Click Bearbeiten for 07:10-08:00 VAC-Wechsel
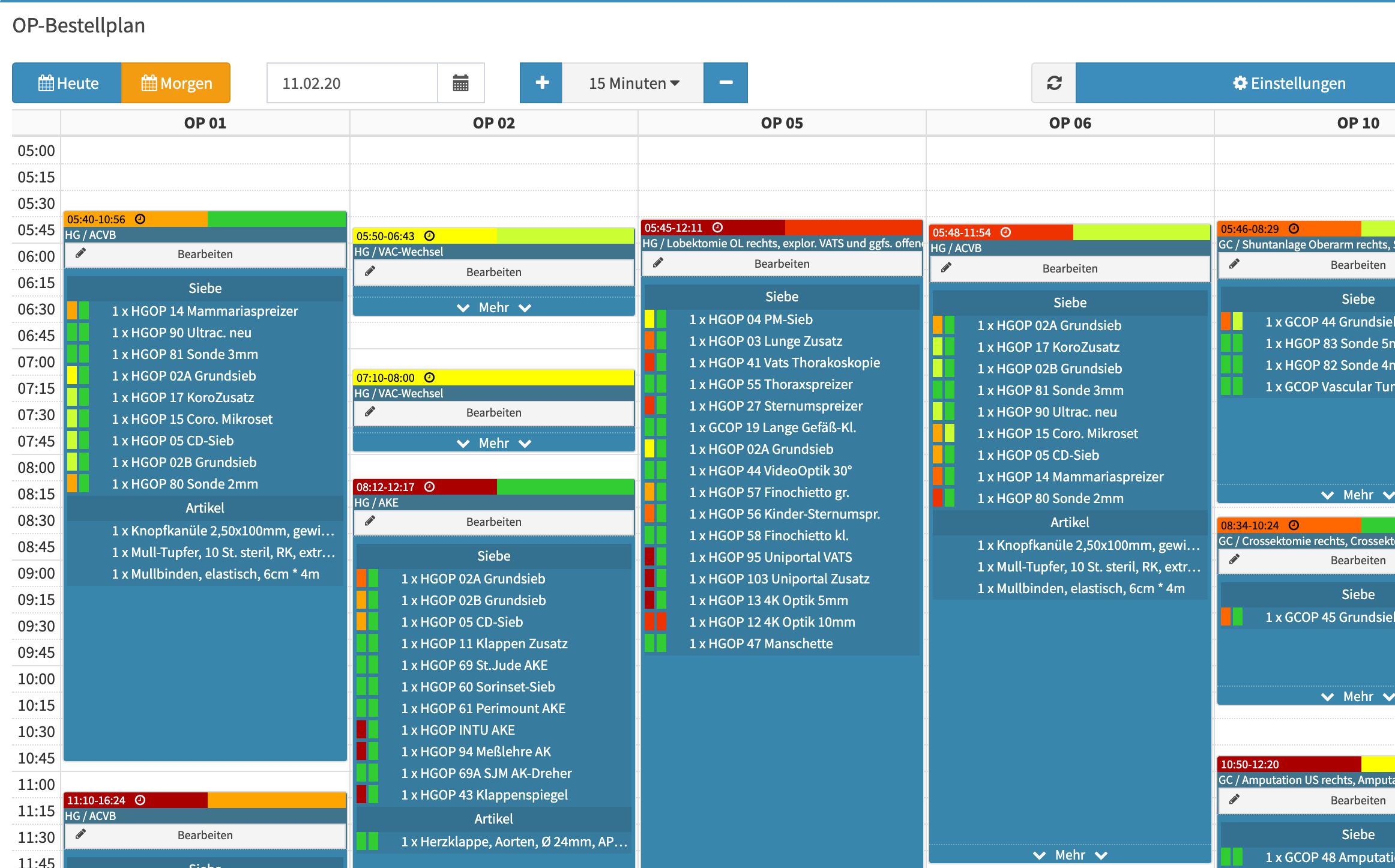Image resolution: width=1395 pixels, height=868 pixels. coord(493,412)
